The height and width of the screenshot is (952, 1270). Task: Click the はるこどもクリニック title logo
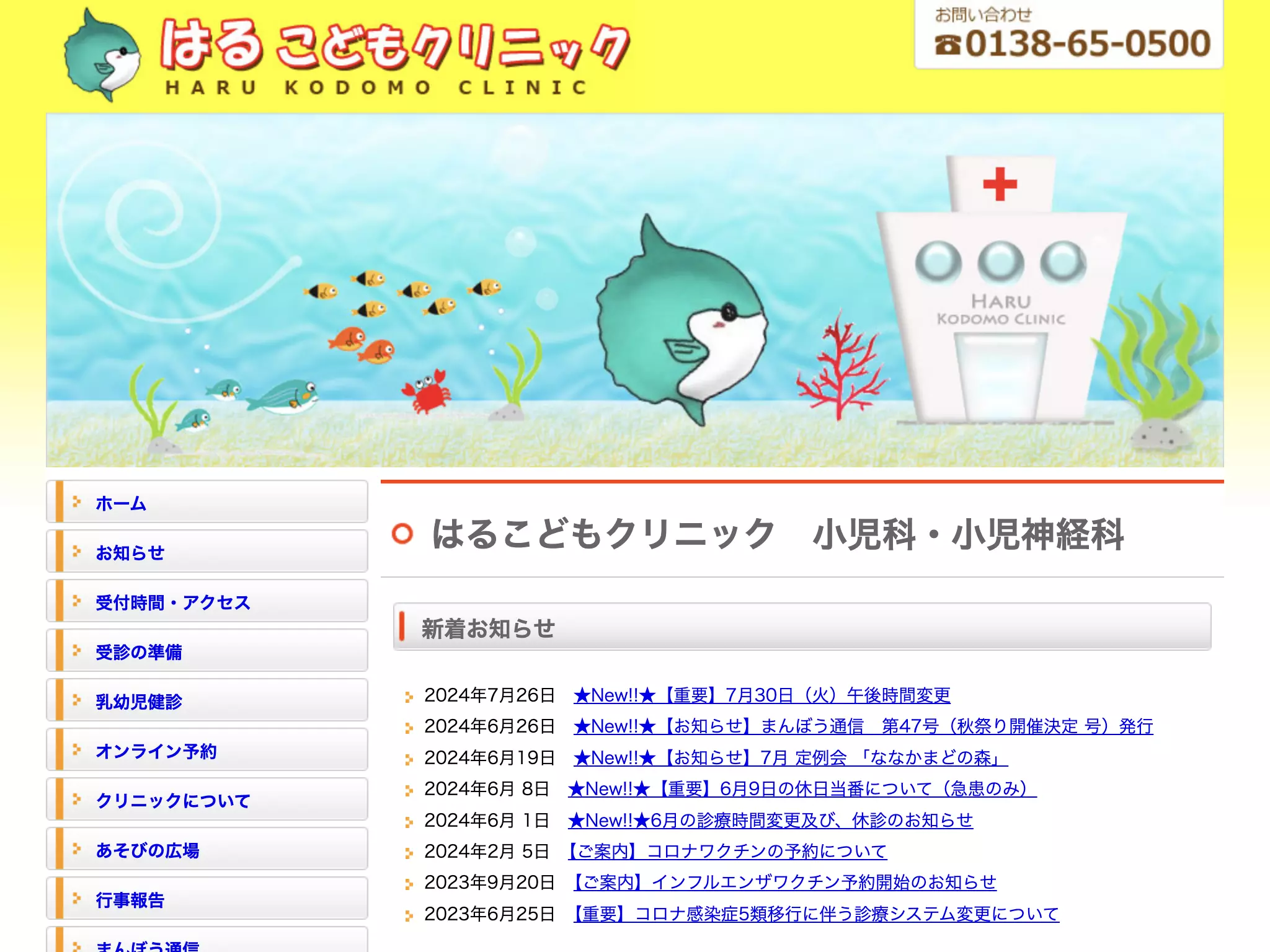tap(395, 46)
